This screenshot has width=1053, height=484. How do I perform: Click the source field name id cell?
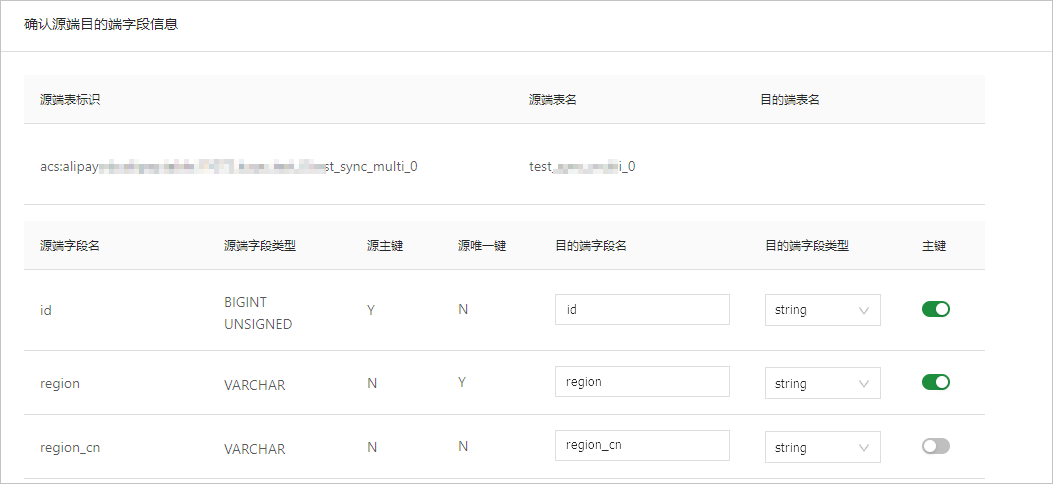(x=46, y=310)
